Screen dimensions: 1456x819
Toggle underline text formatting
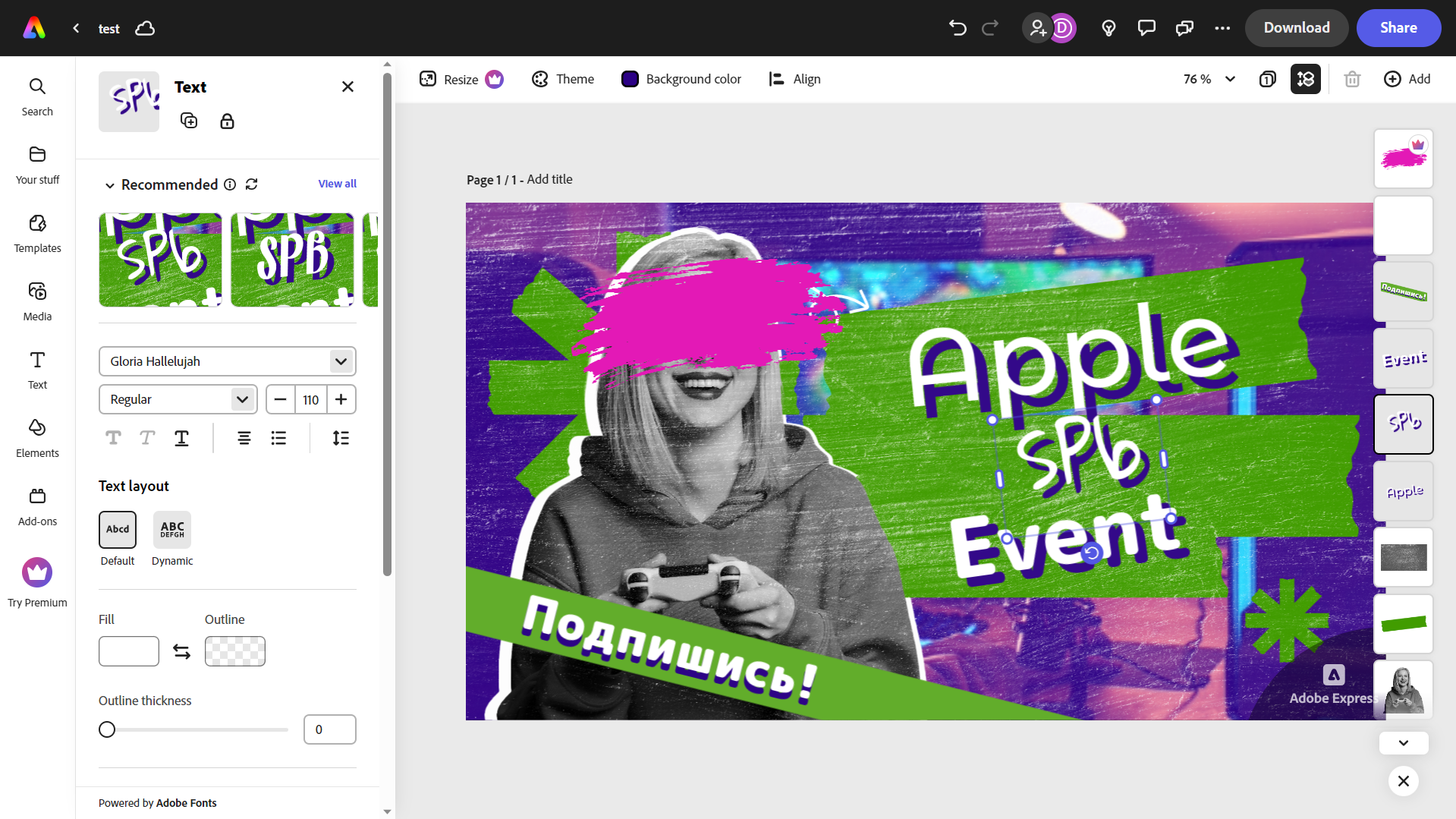181,438
